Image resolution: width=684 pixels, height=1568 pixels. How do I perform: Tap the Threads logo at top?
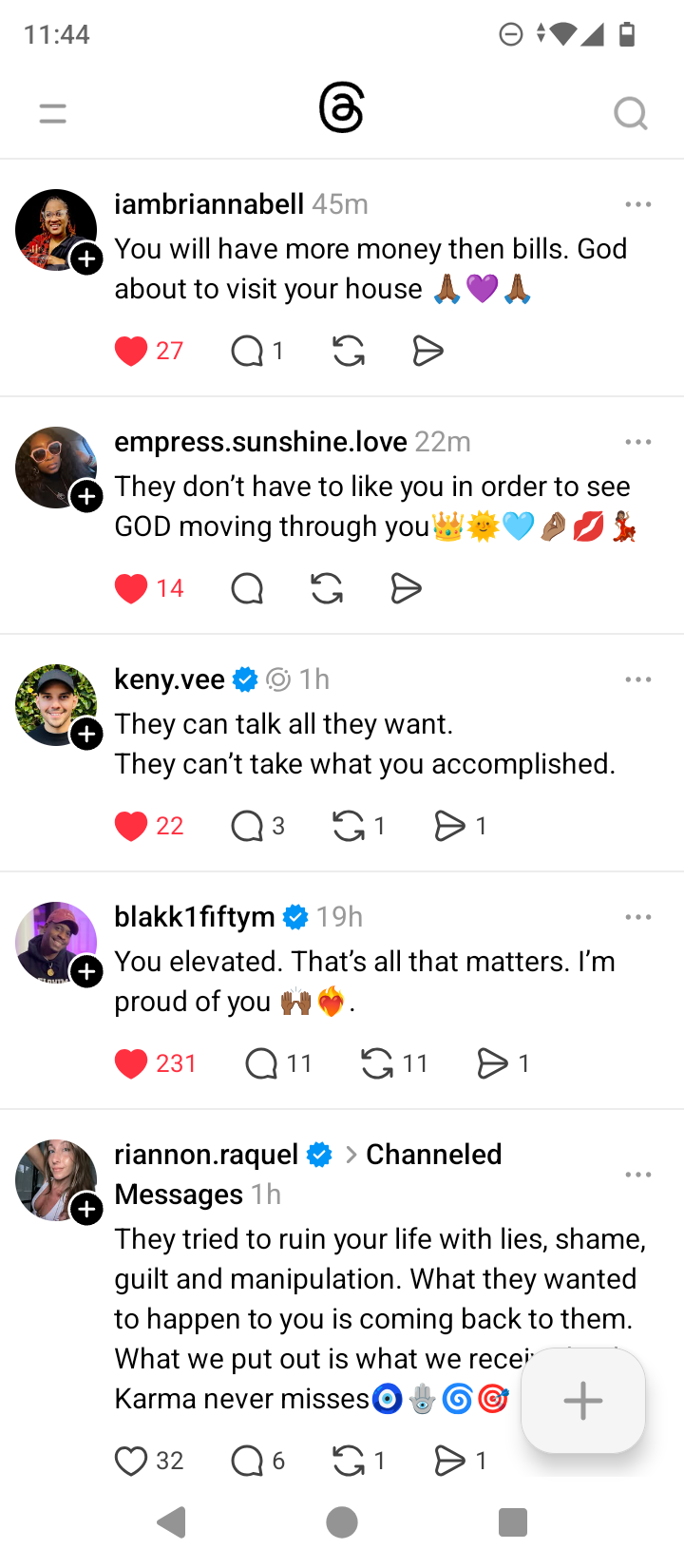point(342,108)
